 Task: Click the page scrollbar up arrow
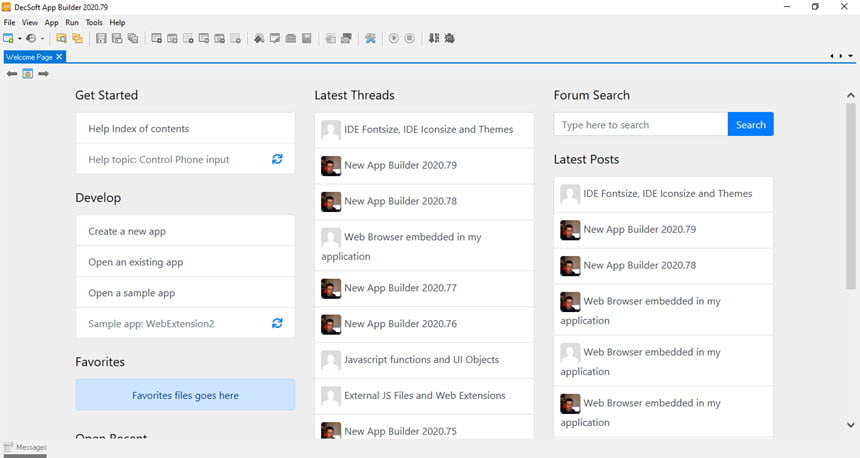[x=850, y=95]
